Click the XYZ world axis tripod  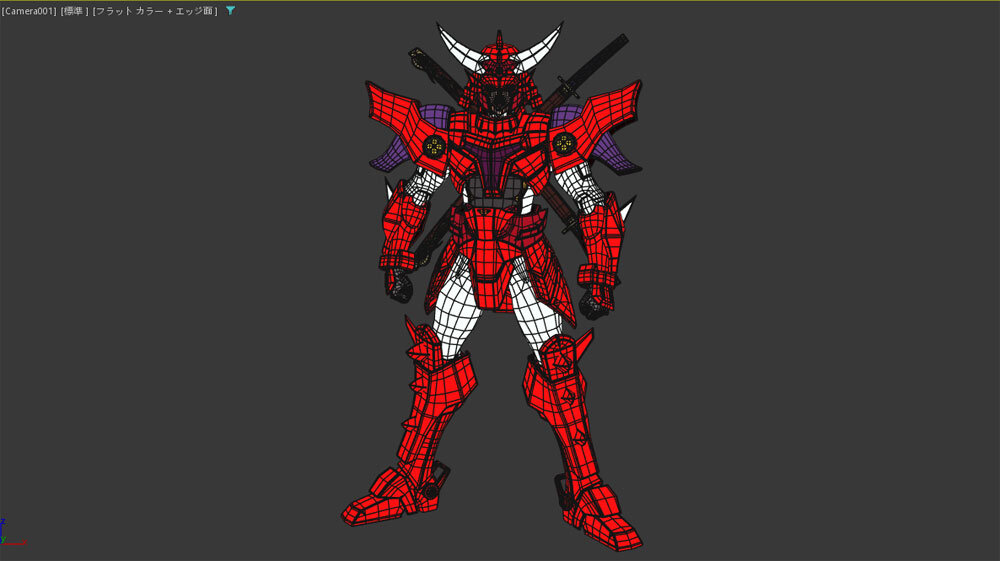coord(5,534)
